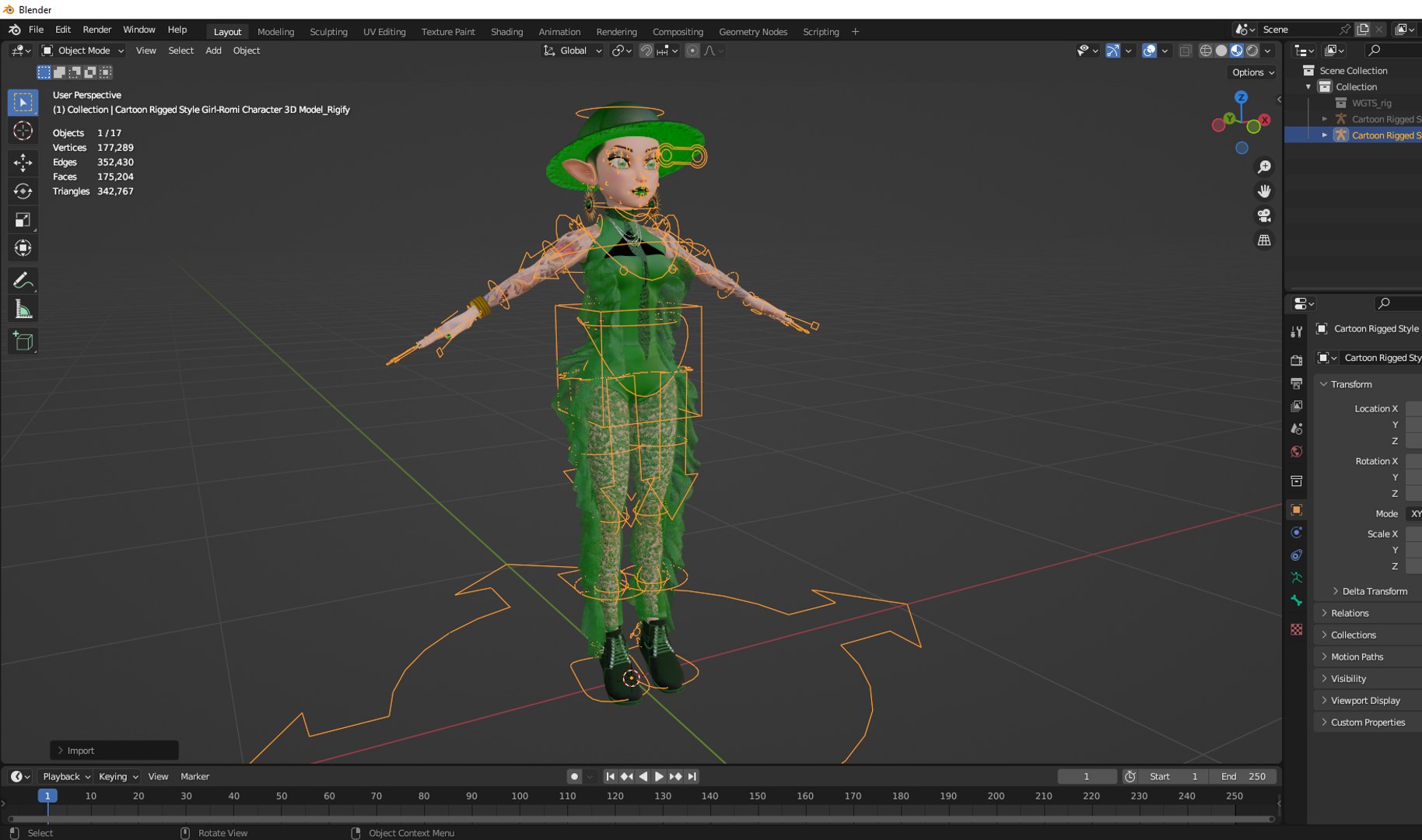Switch to solid viewport shading

coord(1221,51)
